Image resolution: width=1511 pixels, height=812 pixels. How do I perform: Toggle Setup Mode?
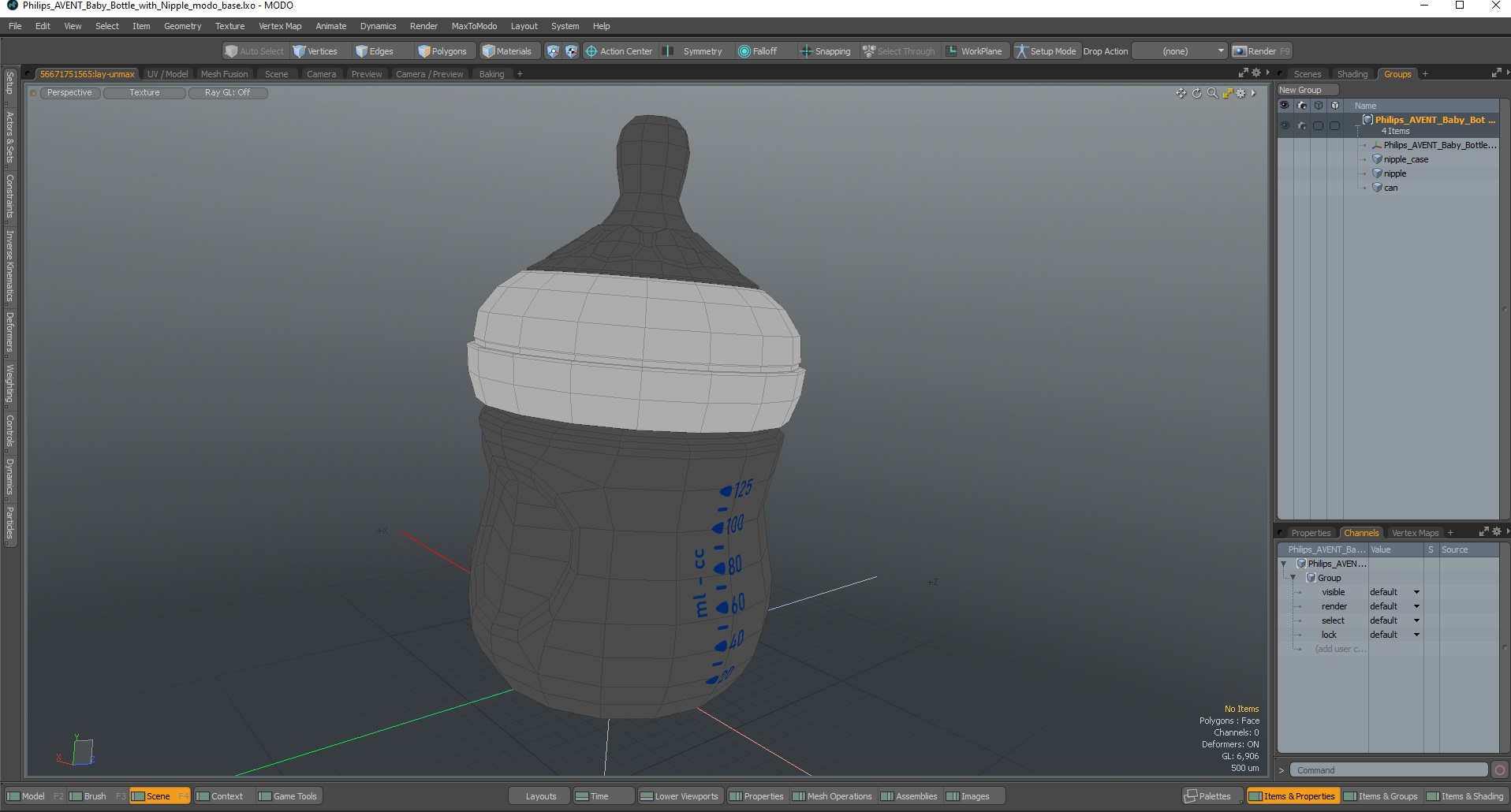coord(1047,51)
